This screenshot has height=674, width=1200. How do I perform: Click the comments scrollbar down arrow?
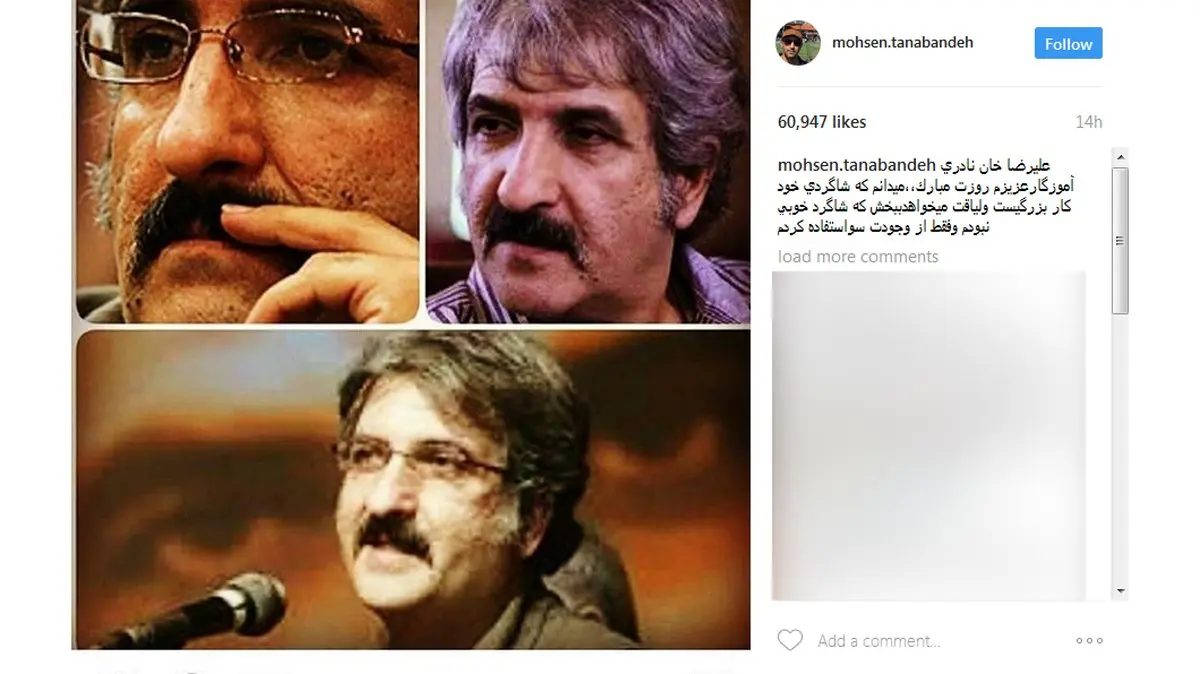[x=1120, y=591]
